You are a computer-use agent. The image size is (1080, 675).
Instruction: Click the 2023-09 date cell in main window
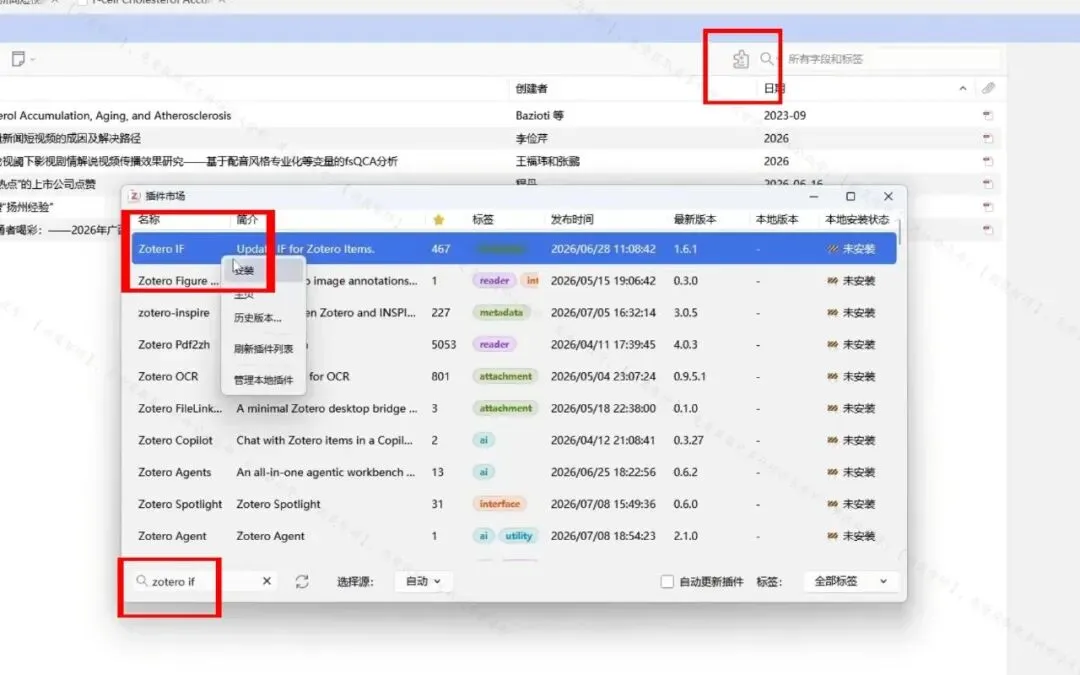coord(785,116)
